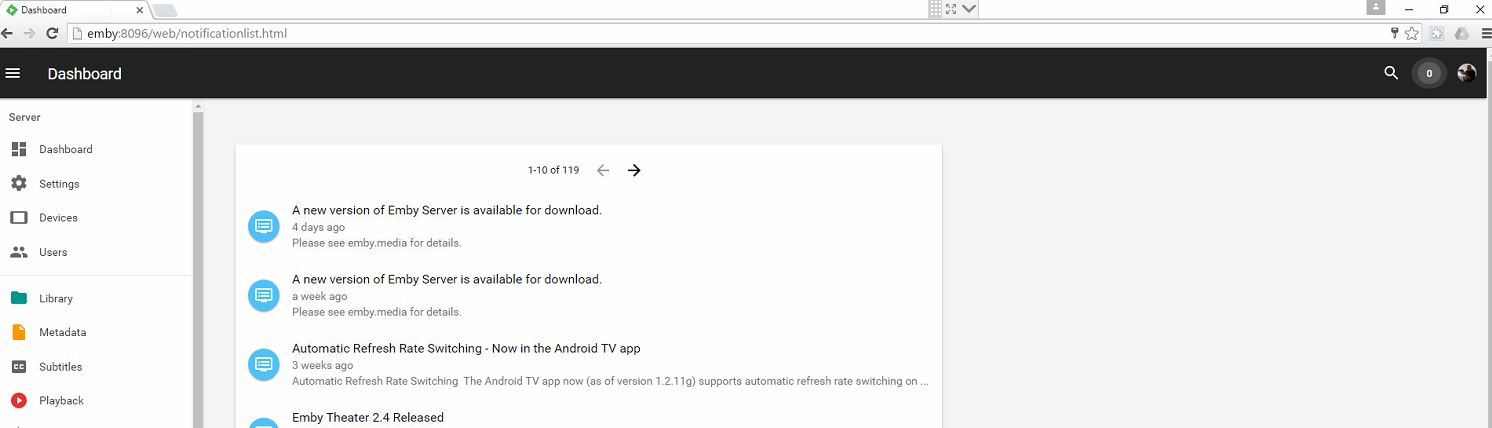Open the a week ago Emby Server notification
Viewport: 1492px width, 428px height.
(588, 295)
